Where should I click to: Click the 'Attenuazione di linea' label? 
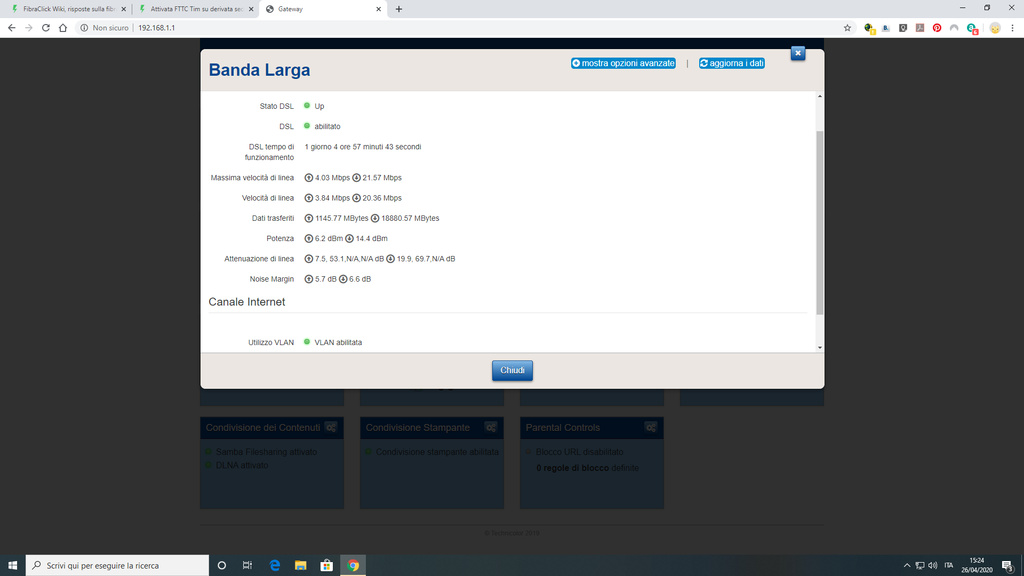coord(259,259)
